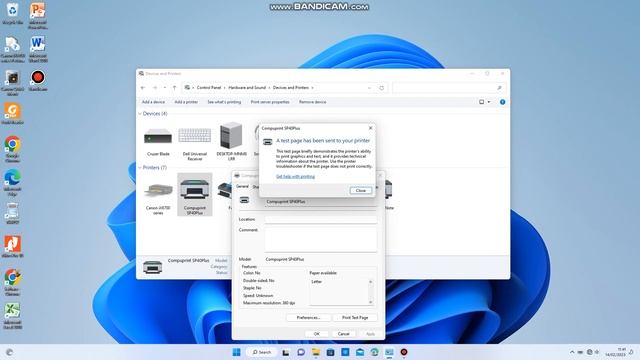Go up one level with the up arrow

click(174, 88)
